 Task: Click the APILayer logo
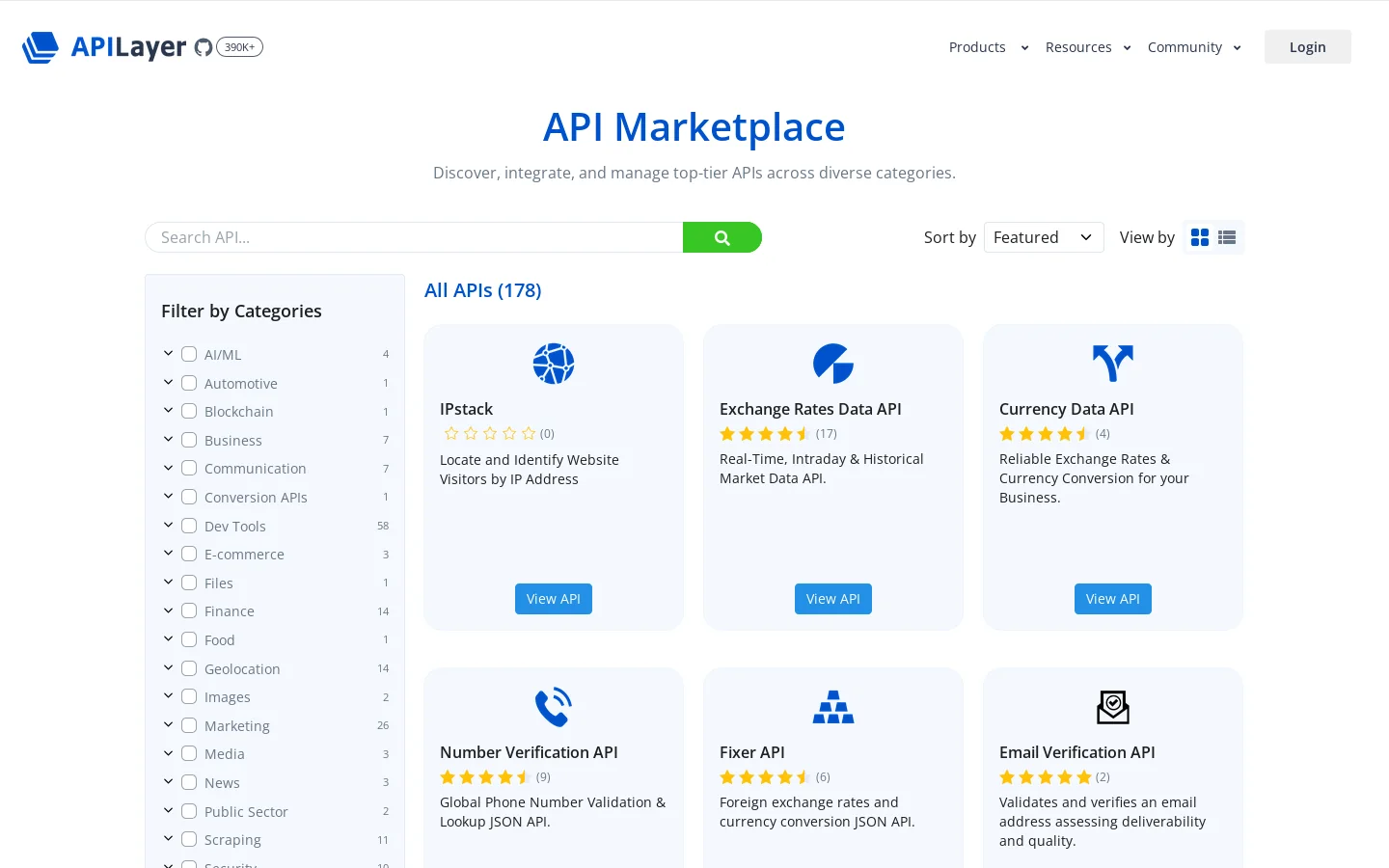click(x=104, y=46)
